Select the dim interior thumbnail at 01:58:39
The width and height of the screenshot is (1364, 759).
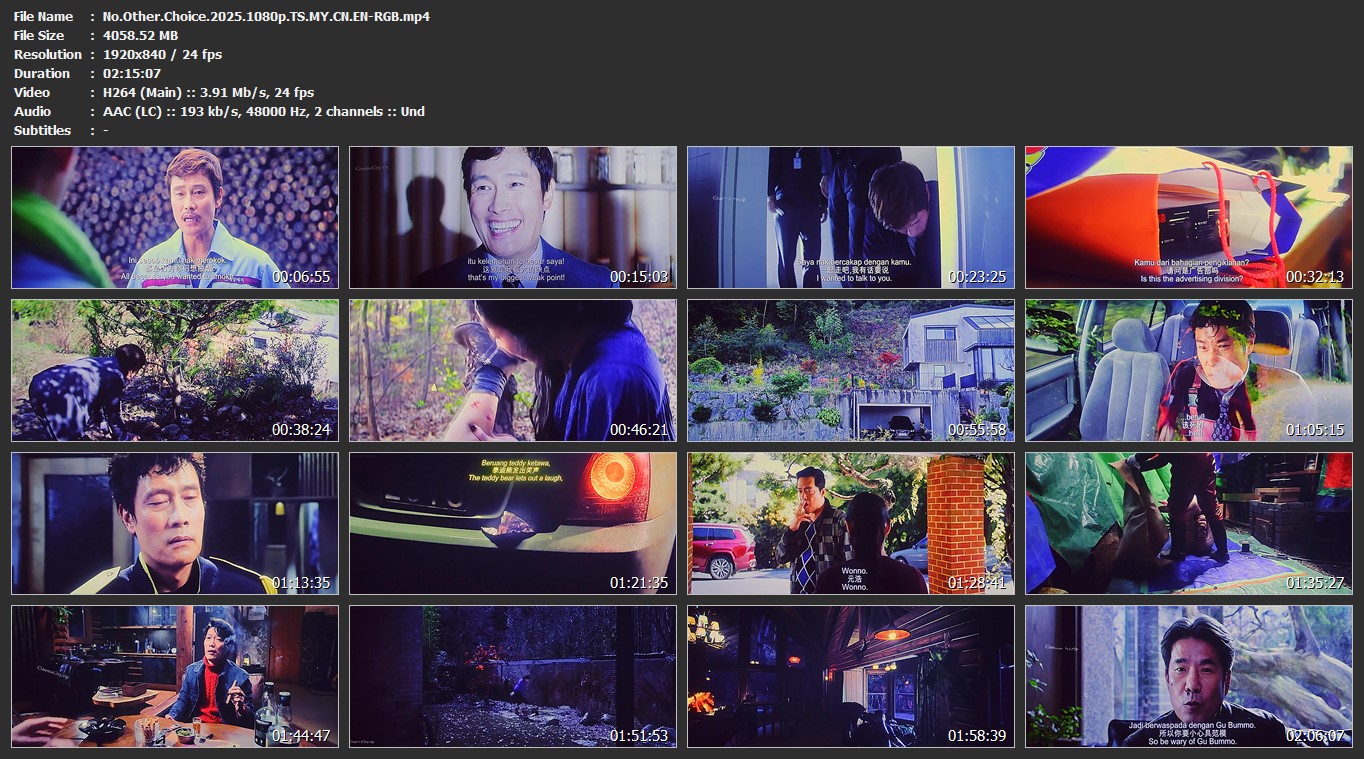(851, 676)
